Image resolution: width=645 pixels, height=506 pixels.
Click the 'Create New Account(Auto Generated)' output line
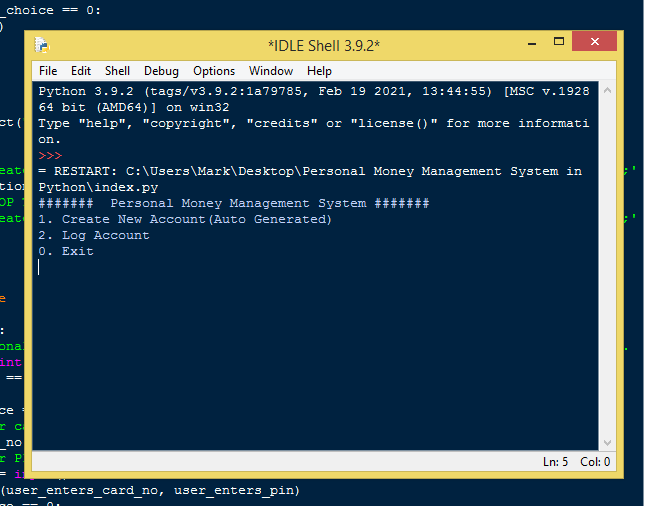pos(196,219)
